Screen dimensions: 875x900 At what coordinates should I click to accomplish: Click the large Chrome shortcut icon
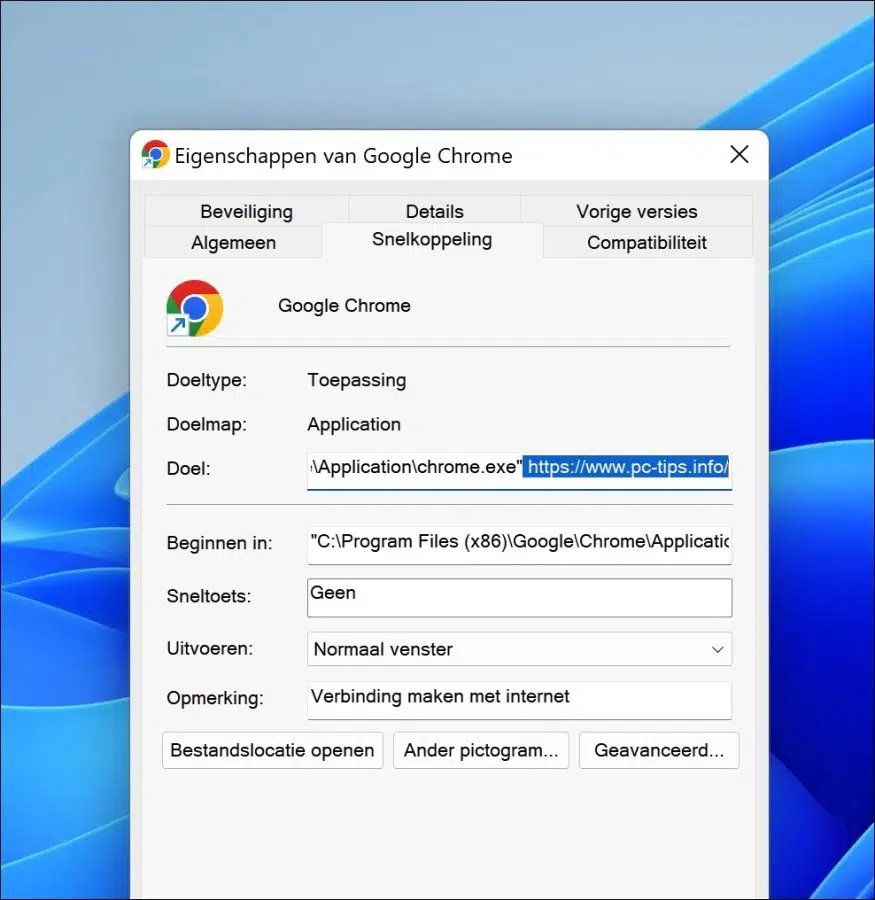point(195,308)
